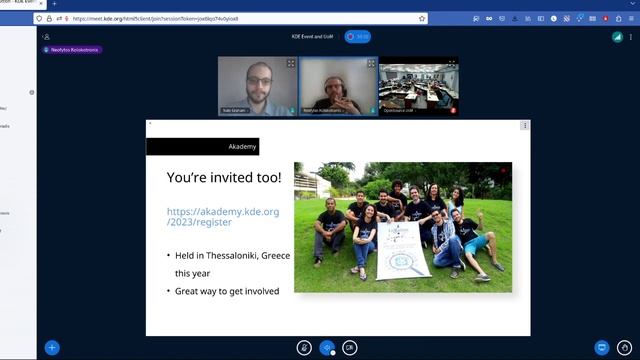Click the striped square extension icon
Viewport: 640px width, 360px height.
[x=567, y=19]
